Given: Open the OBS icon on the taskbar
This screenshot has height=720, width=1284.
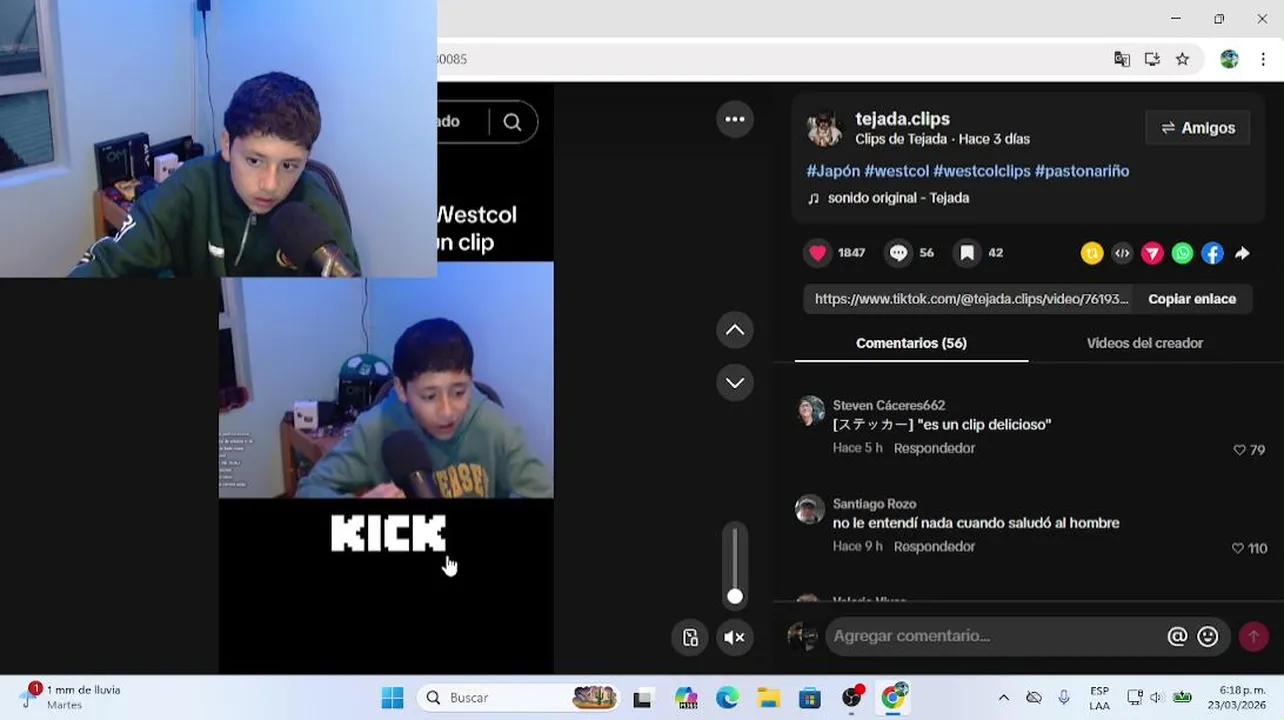Looking at the screenshot, I should coord(852,698).
